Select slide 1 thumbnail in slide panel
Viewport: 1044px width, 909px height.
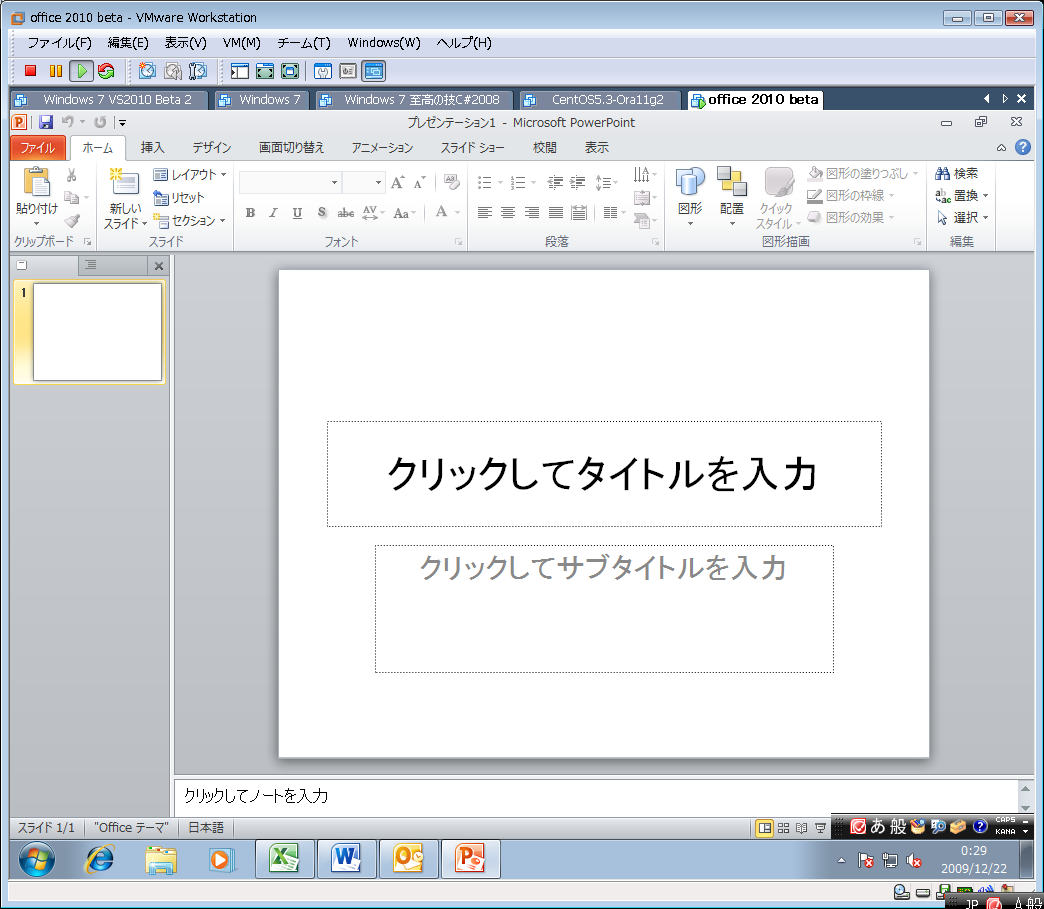tap(97, 332)
